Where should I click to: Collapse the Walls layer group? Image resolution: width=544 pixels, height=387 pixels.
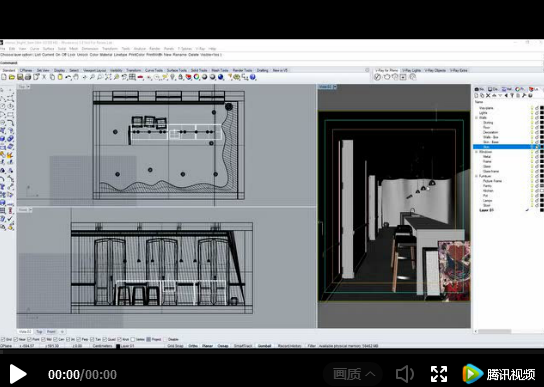point(476,118)
